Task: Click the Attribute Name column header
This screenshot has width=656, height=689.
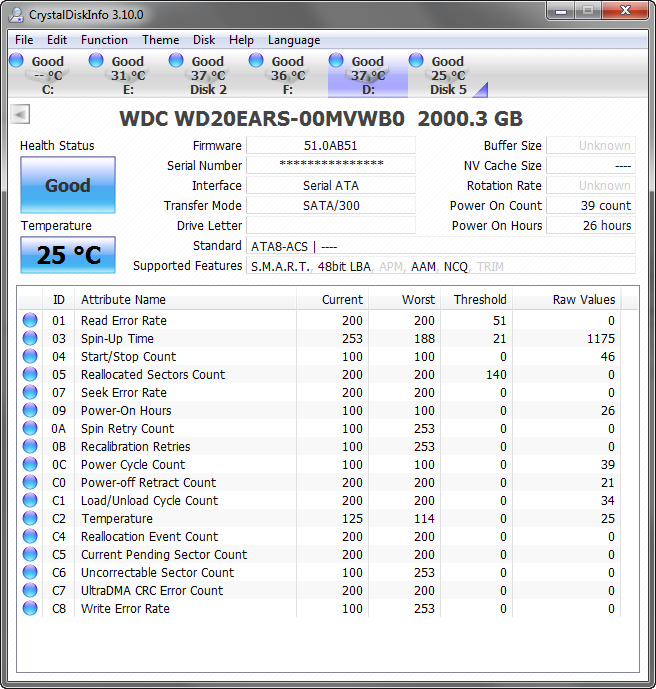Action: [x=185, y=300]
